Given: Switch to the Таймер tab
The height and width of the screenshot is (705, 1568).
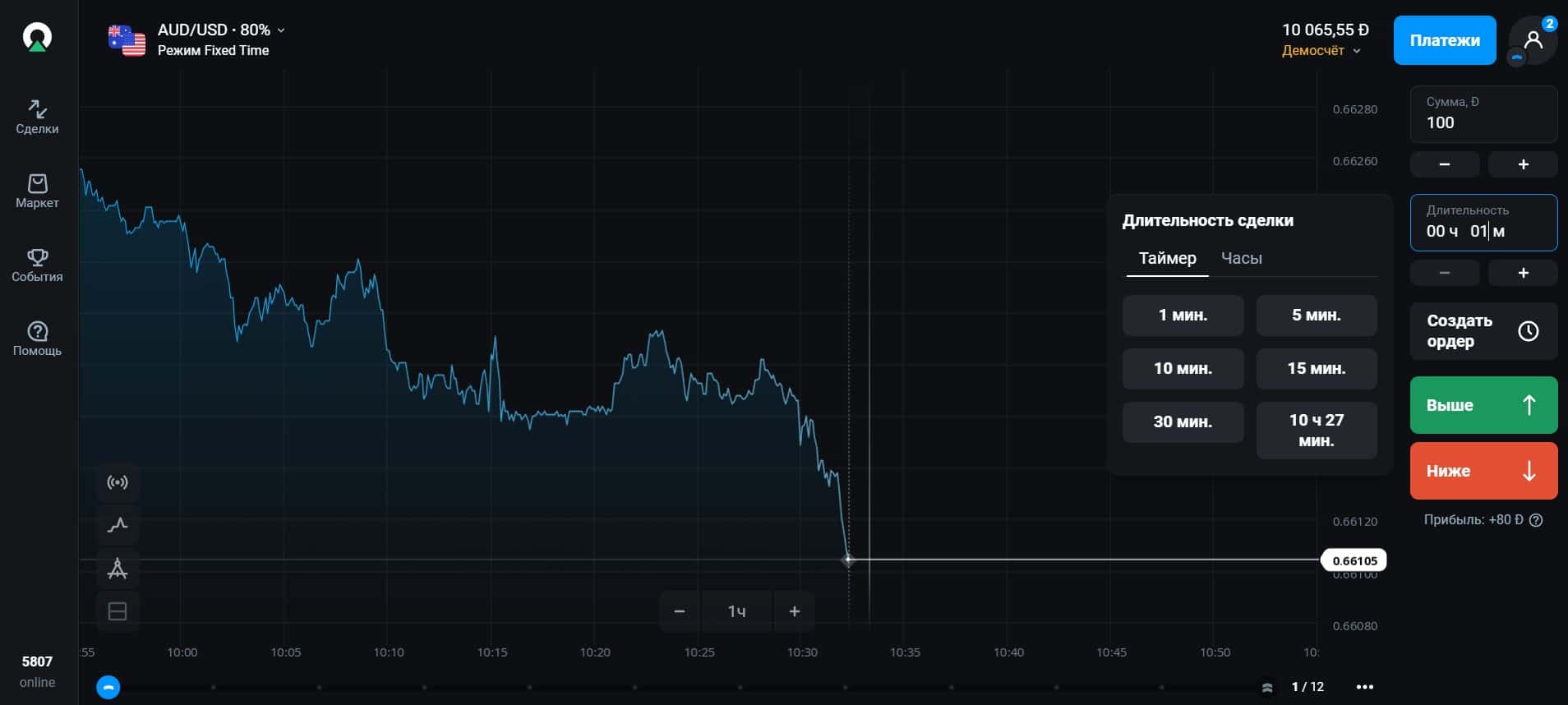Looking at the screenshot, I should click(x=1167, y=258).
